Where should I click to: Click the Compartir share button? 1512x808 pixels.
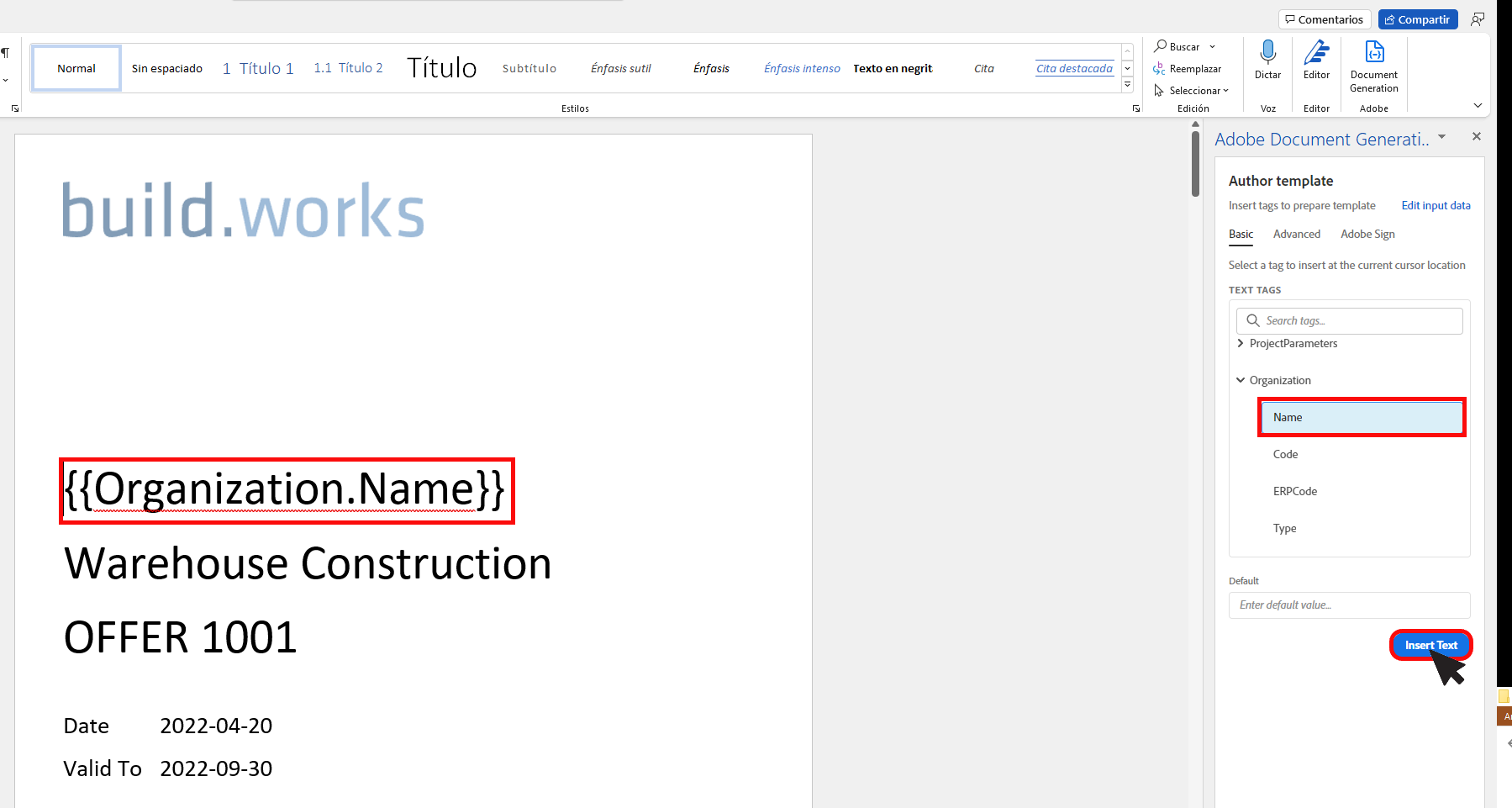coord(1418,19)
